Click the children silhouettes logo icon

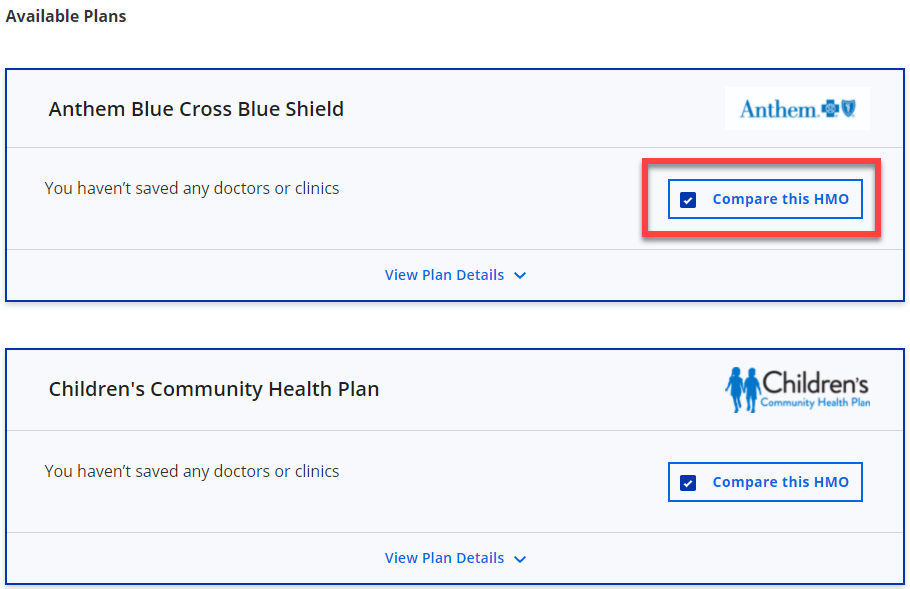[742, 389]
